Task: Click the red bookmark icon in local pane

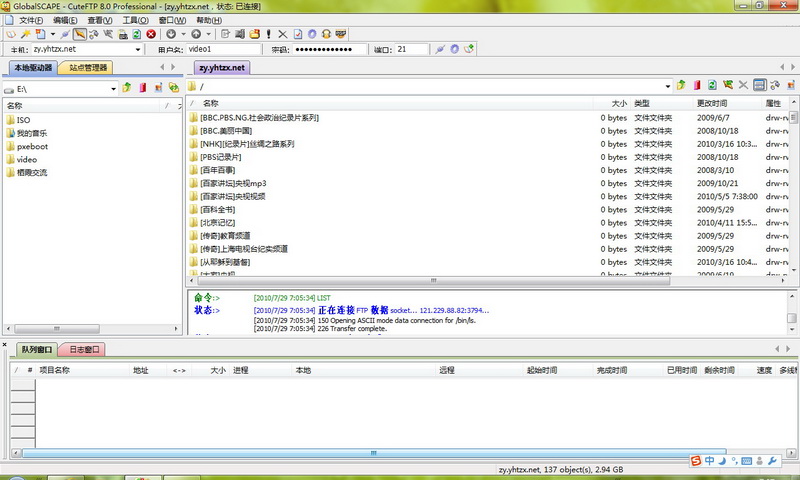Action: click(x=142, y=88)
